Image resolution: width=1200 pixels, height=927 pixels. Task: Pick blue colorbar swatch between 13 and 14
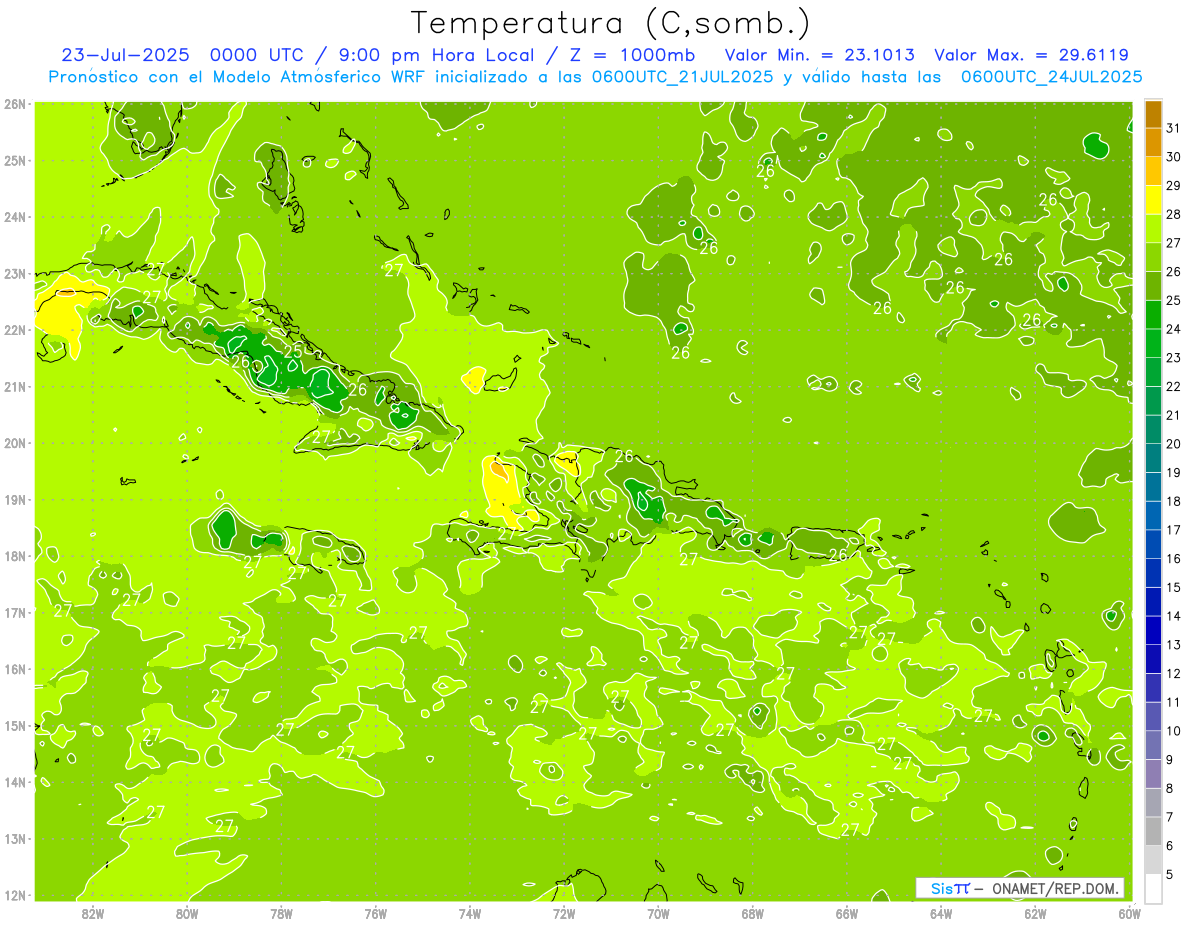[x=1153, y=630]
